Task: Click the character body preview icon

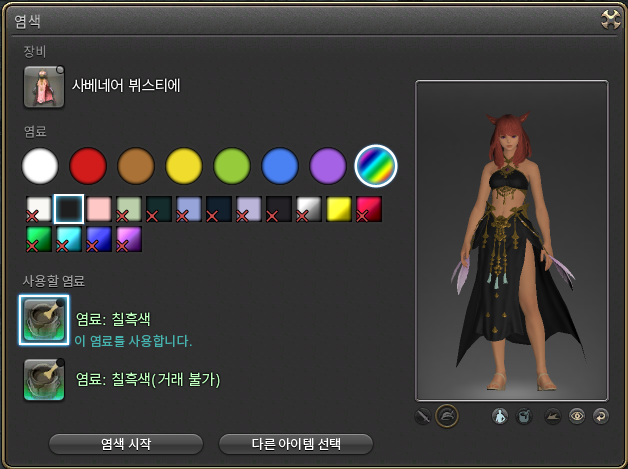Action: coord(499,416)
